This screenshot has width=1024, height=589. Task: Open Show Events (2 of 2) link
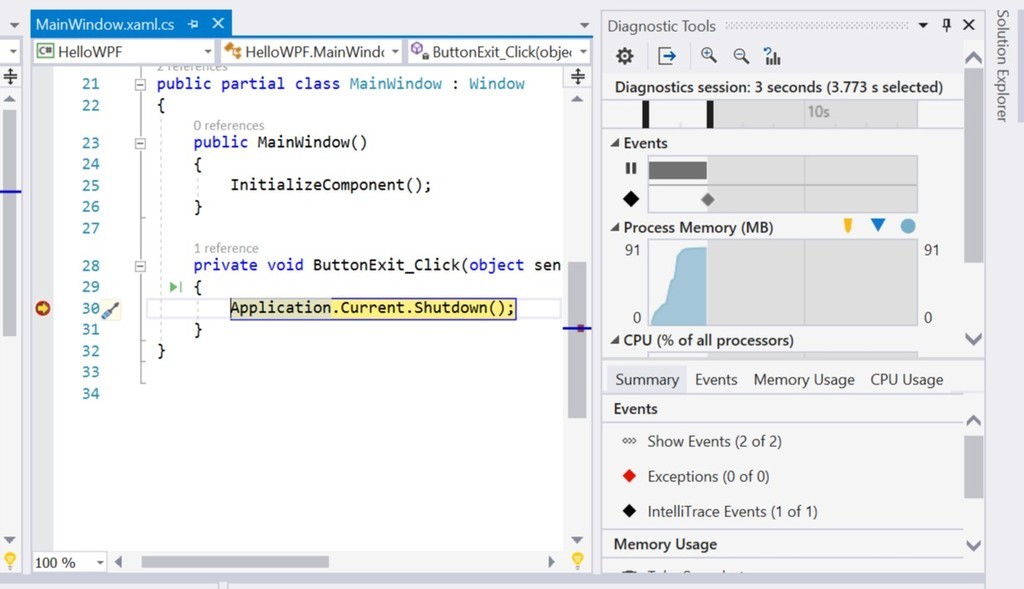click(714, 441)
